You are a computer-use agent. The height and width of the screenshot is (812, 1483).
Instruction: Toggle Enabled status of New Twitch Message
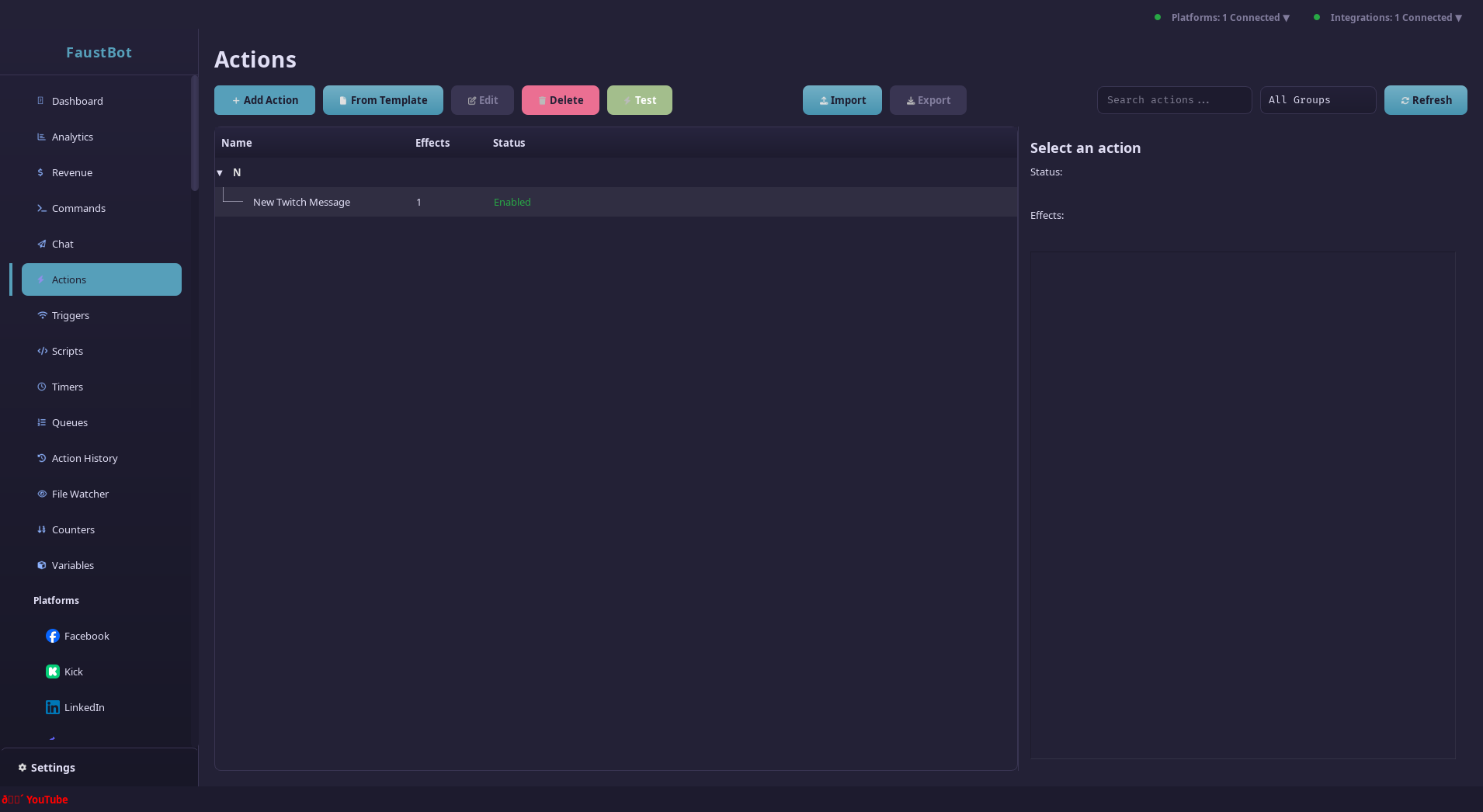511,202
